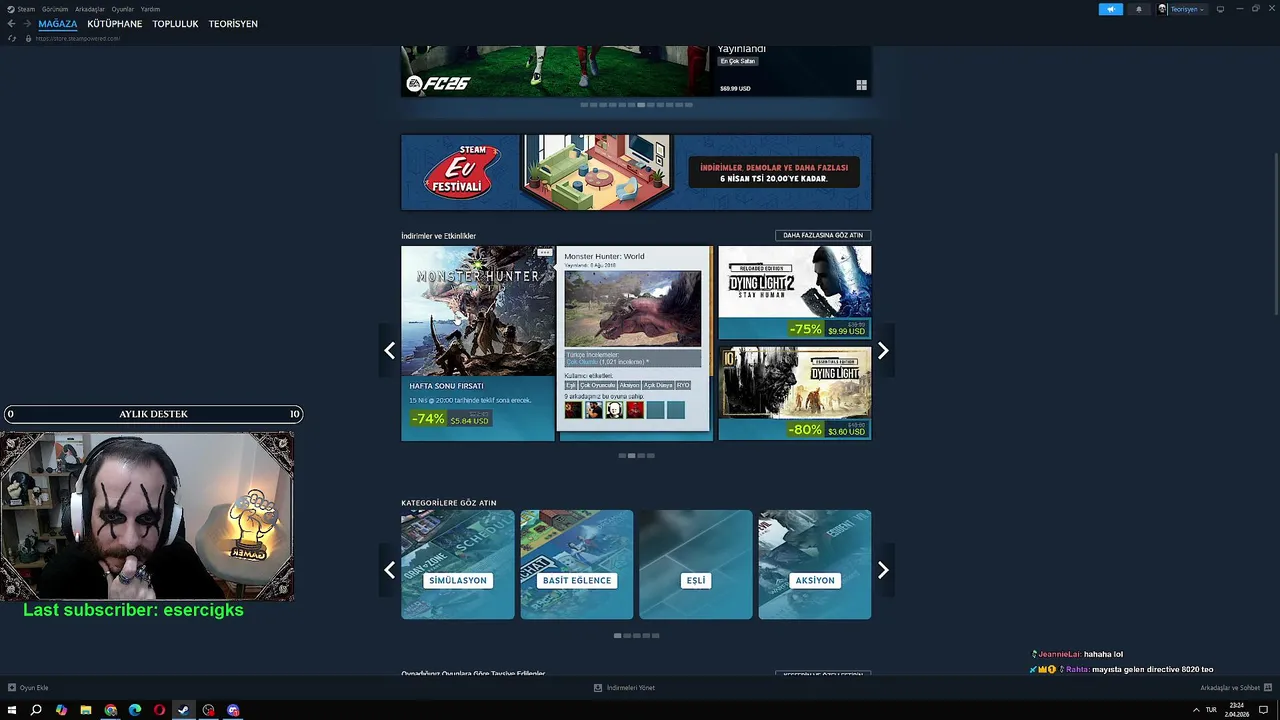Open İndirmeleri Yönet downloads manager
The image size is (1280, 720).
click(624, 688)
